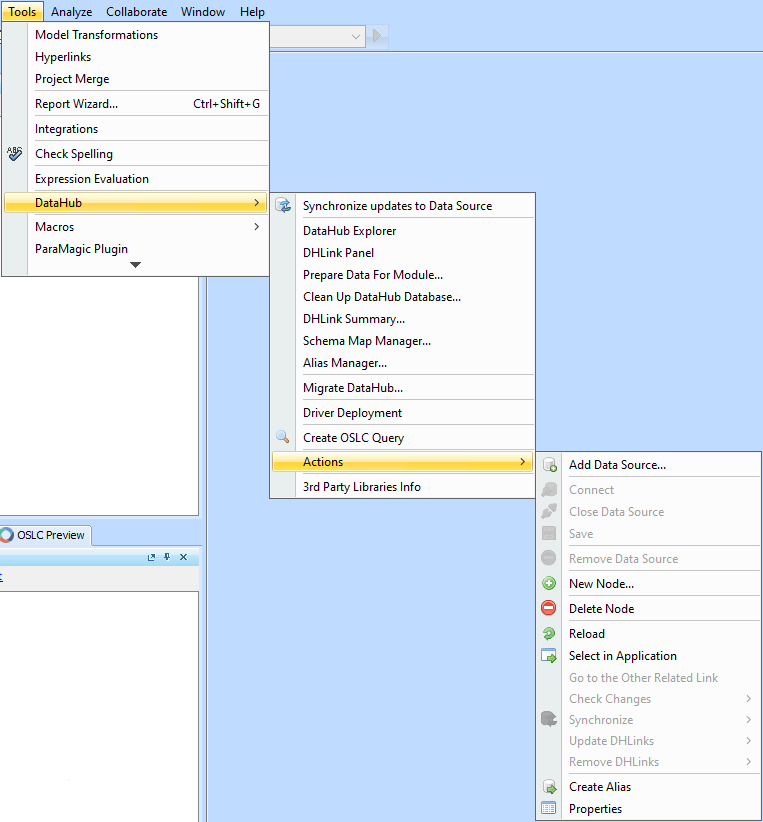Choose Create Alias
The height and width of the screenshot is (822, 763).
point(649,786)
